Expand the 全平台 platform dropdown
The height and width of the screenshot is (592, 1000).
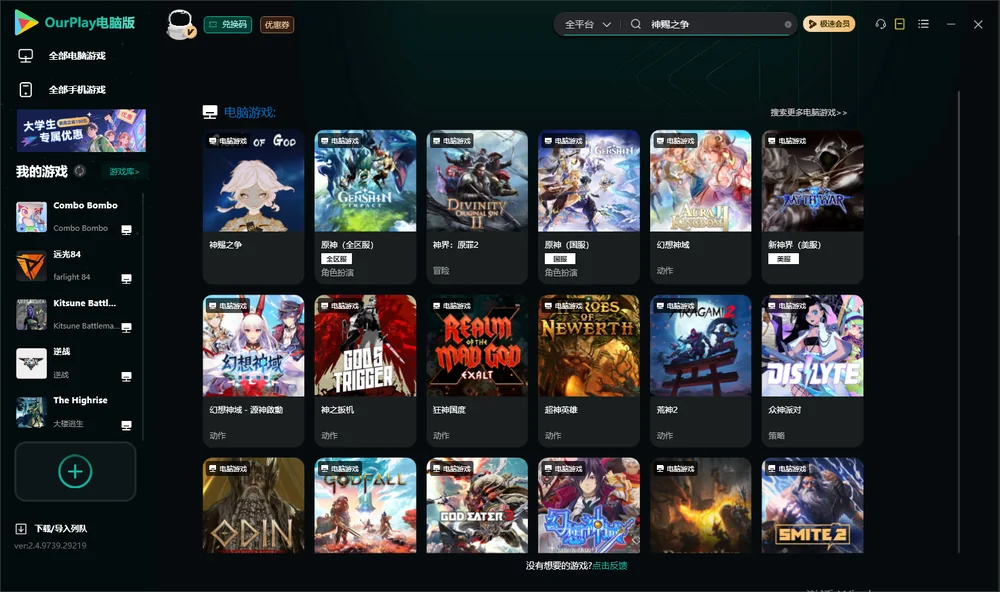pyautogui.click(x=587, y=24)
